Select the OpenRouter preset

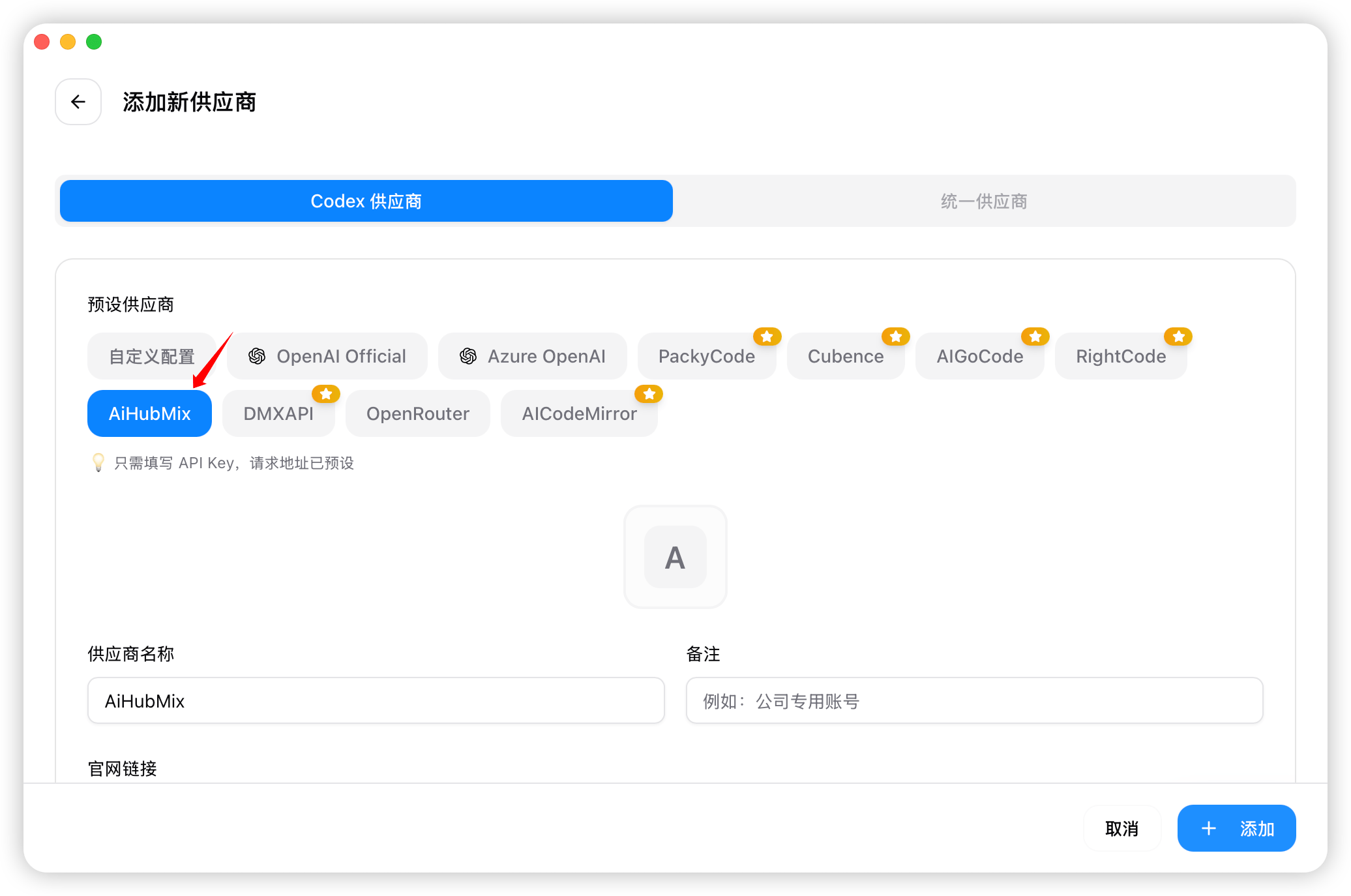[x=418, y=413]
